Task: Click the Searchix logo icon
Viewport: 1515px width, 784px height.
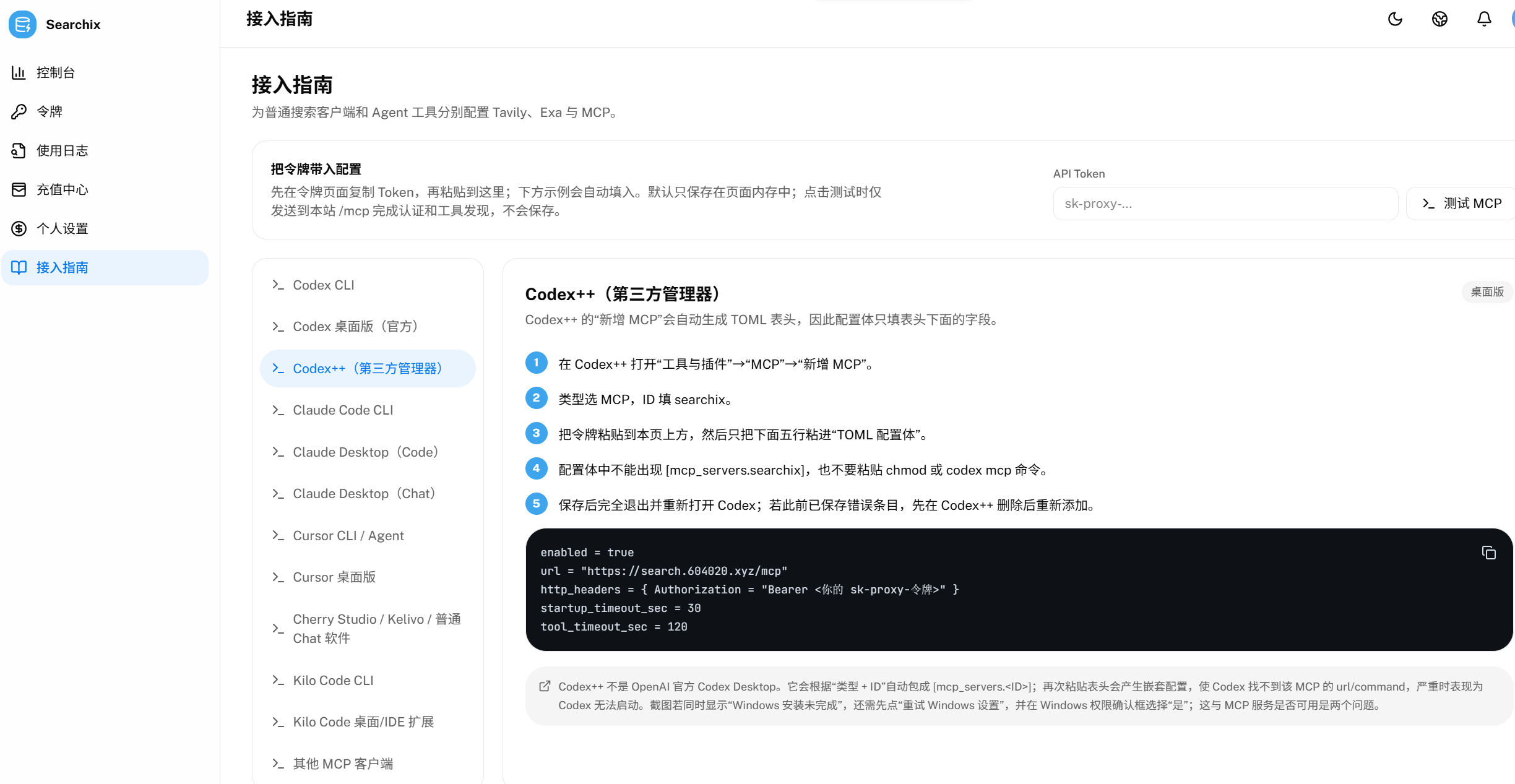Action: 22,24
